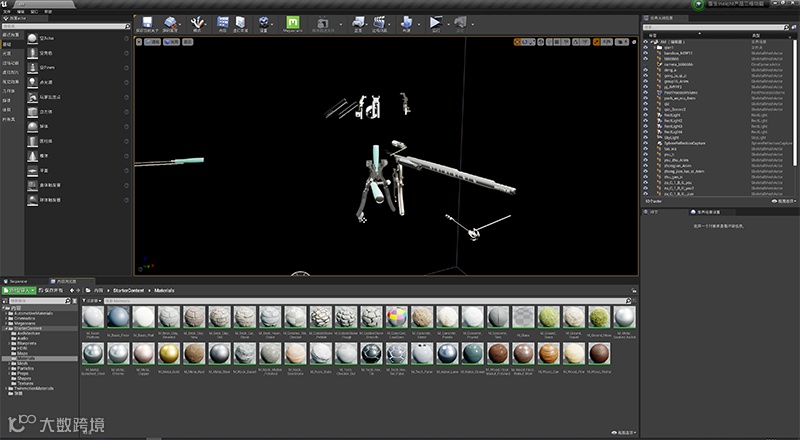Expand the Blueprints folder in tree
Screen dimensions: 800x440
pyautogui.click(x=10, y=343)
